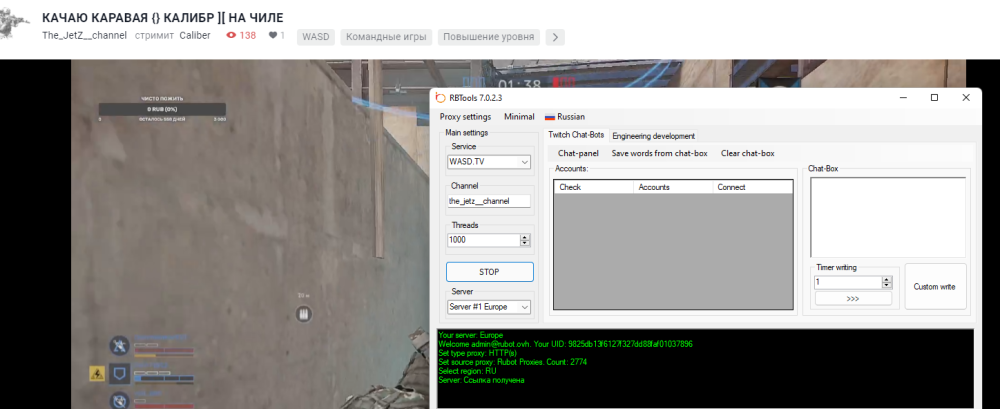Click the Clear chat-box toolbar item
The height and width of the screenshot is (409, 1000).
(x=747, y=153)
